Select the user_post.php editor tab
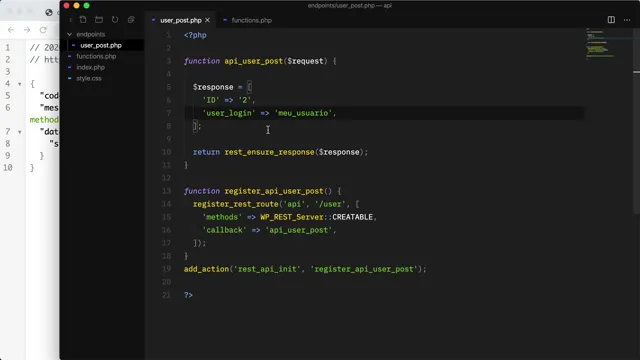Image resolution: width=640 pixels, height=360 pixels. click(x=181, y=20)
